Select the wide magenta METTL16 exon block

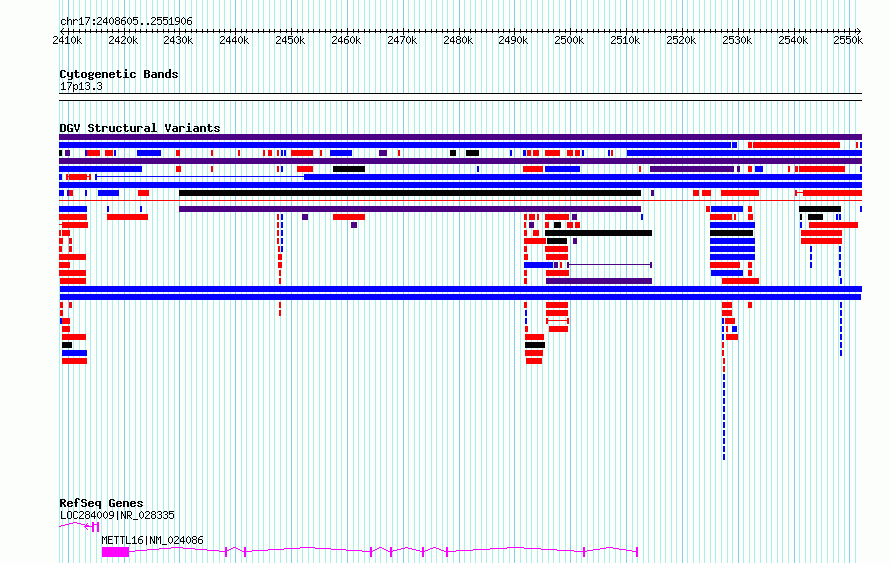tap(115, 552)
